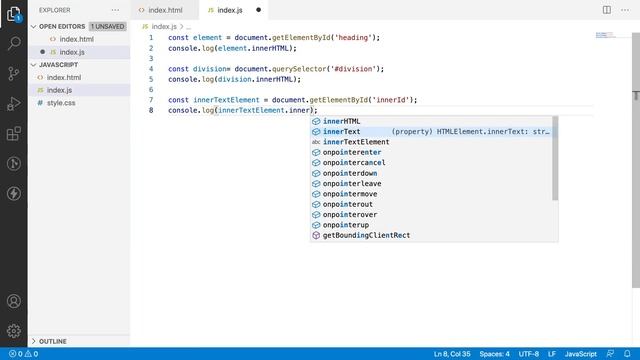Click LF end of line setting

552,354
